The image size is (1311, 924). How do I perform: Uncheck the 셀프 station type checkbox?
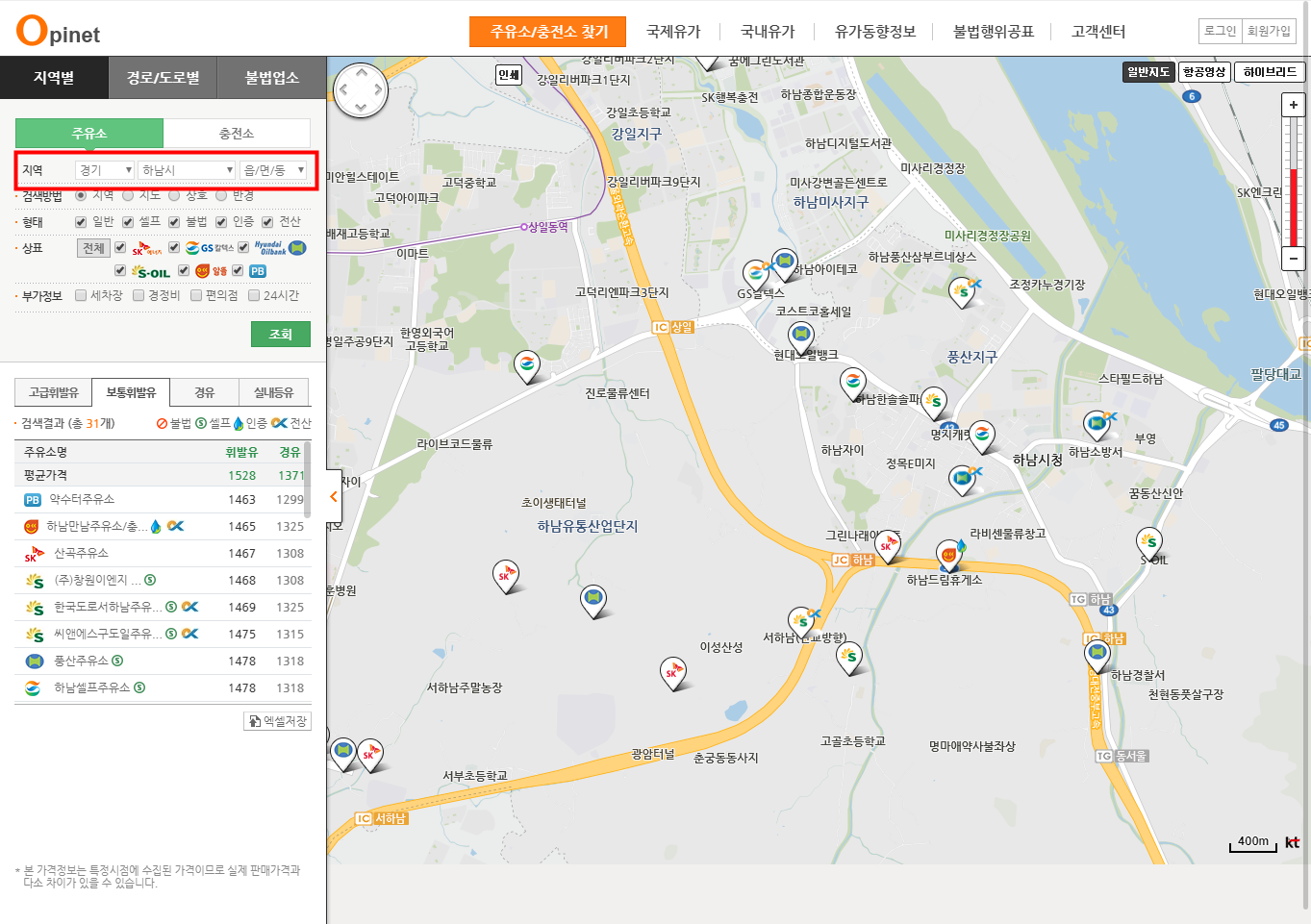(127, 222)
